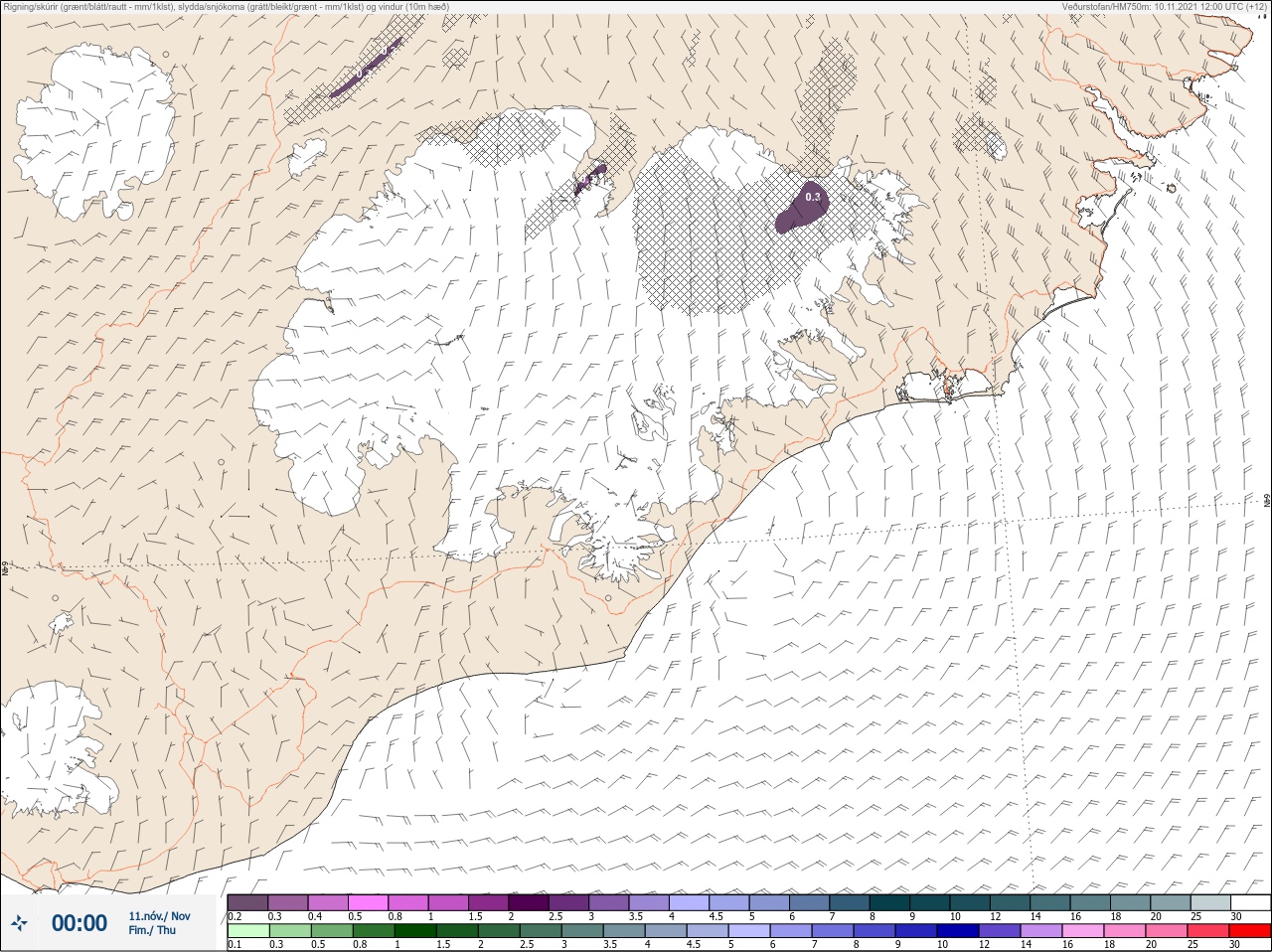Click the weekday label 'Fim./ Thu'

pyautogui.click(x=152, y=930)
